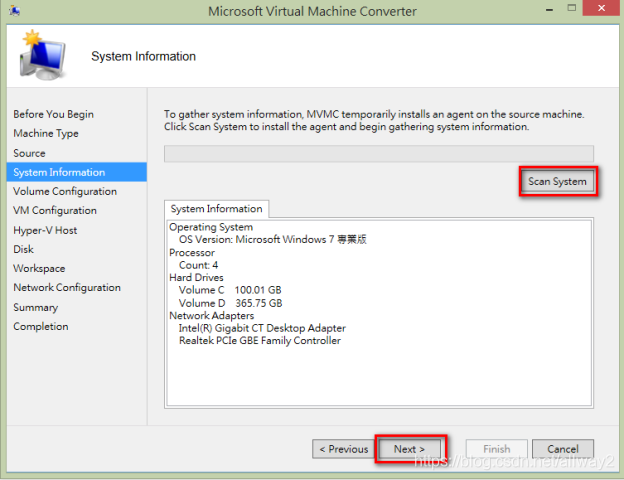This screenshot has width=624, height=480.
Task: Close the Virtual Machine Converter window
Action: coord(601,8)
